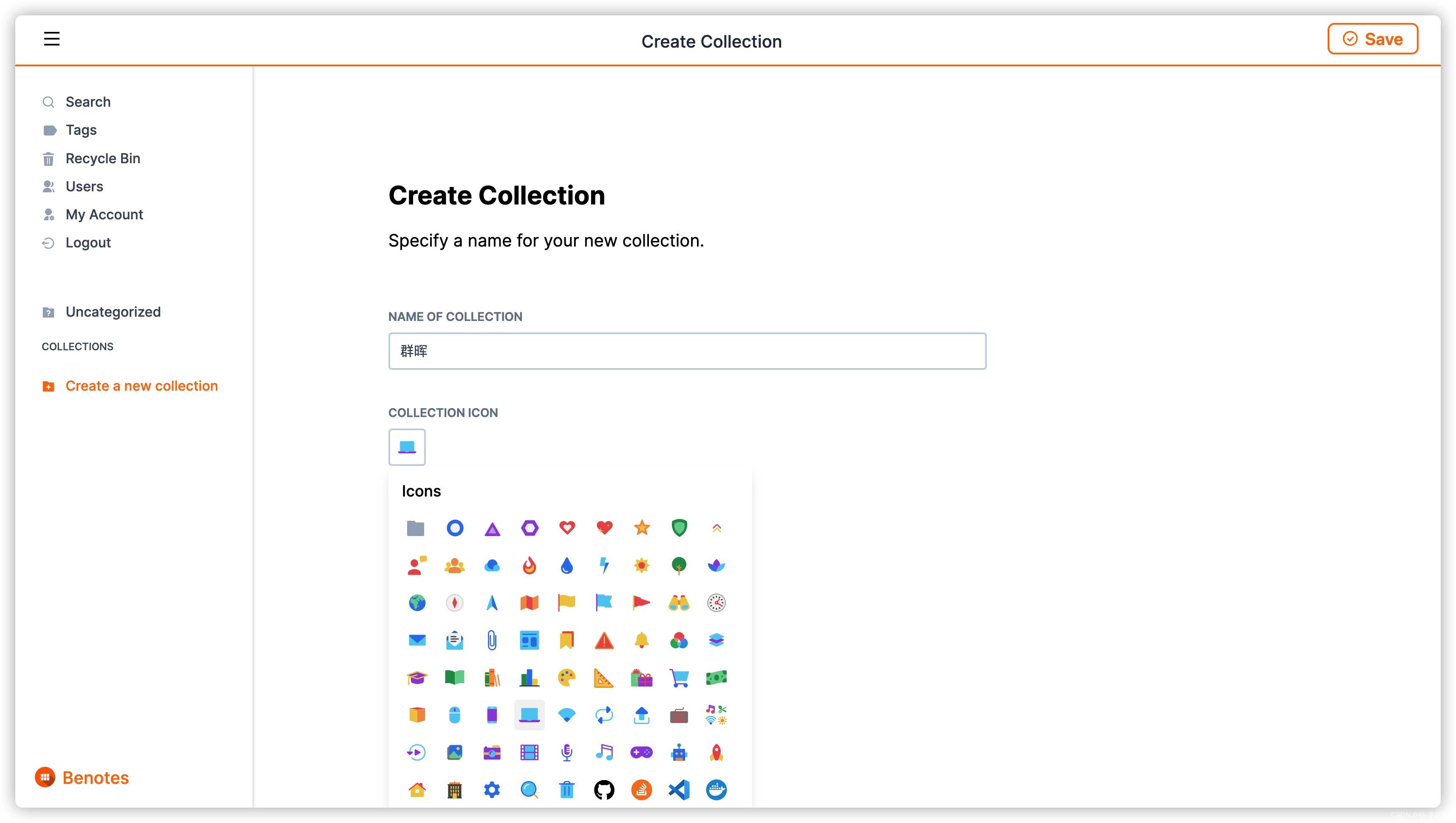Choose the house home icon
1456x823 pixels.
416,789
